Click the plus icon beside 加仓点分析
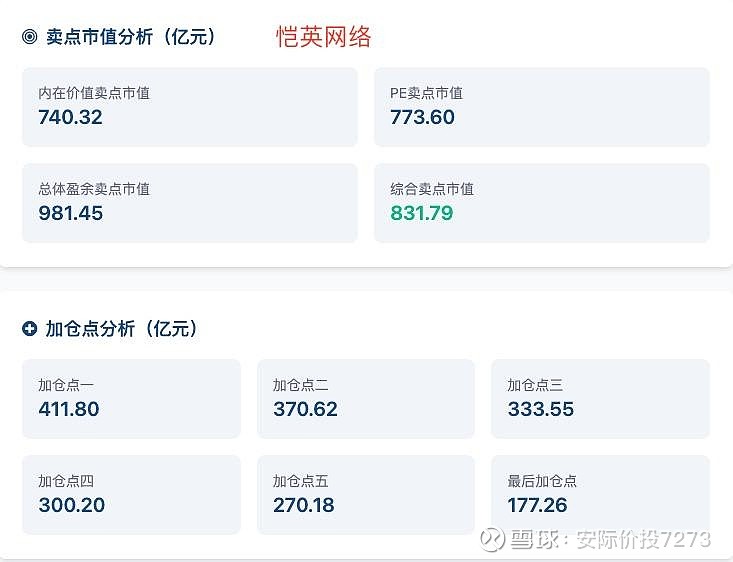This screenshot has width=733, height=562. click(30, 329)
